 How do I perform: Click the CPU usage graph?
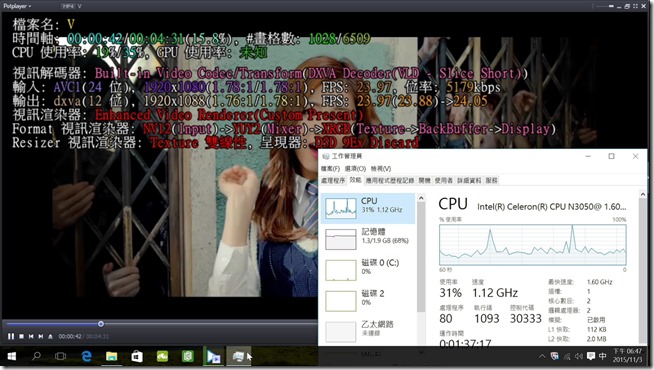533,244
